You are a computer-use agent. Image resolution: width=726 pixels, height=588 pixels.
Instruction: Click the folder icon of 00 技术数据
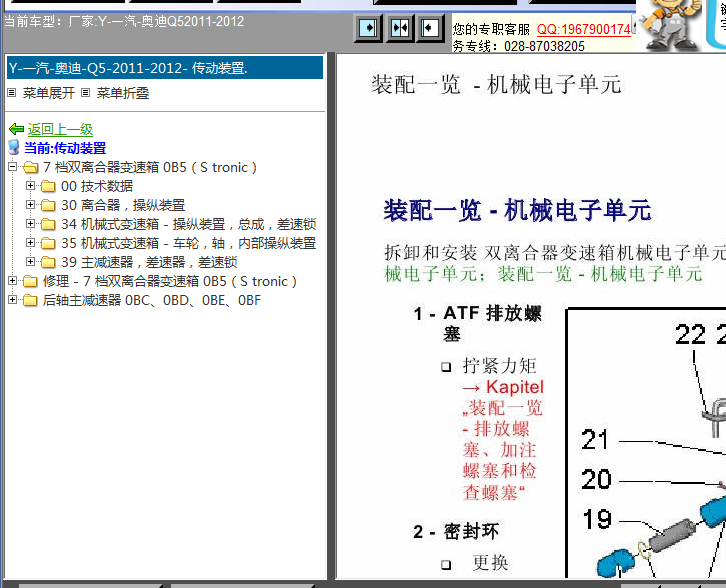48,186
